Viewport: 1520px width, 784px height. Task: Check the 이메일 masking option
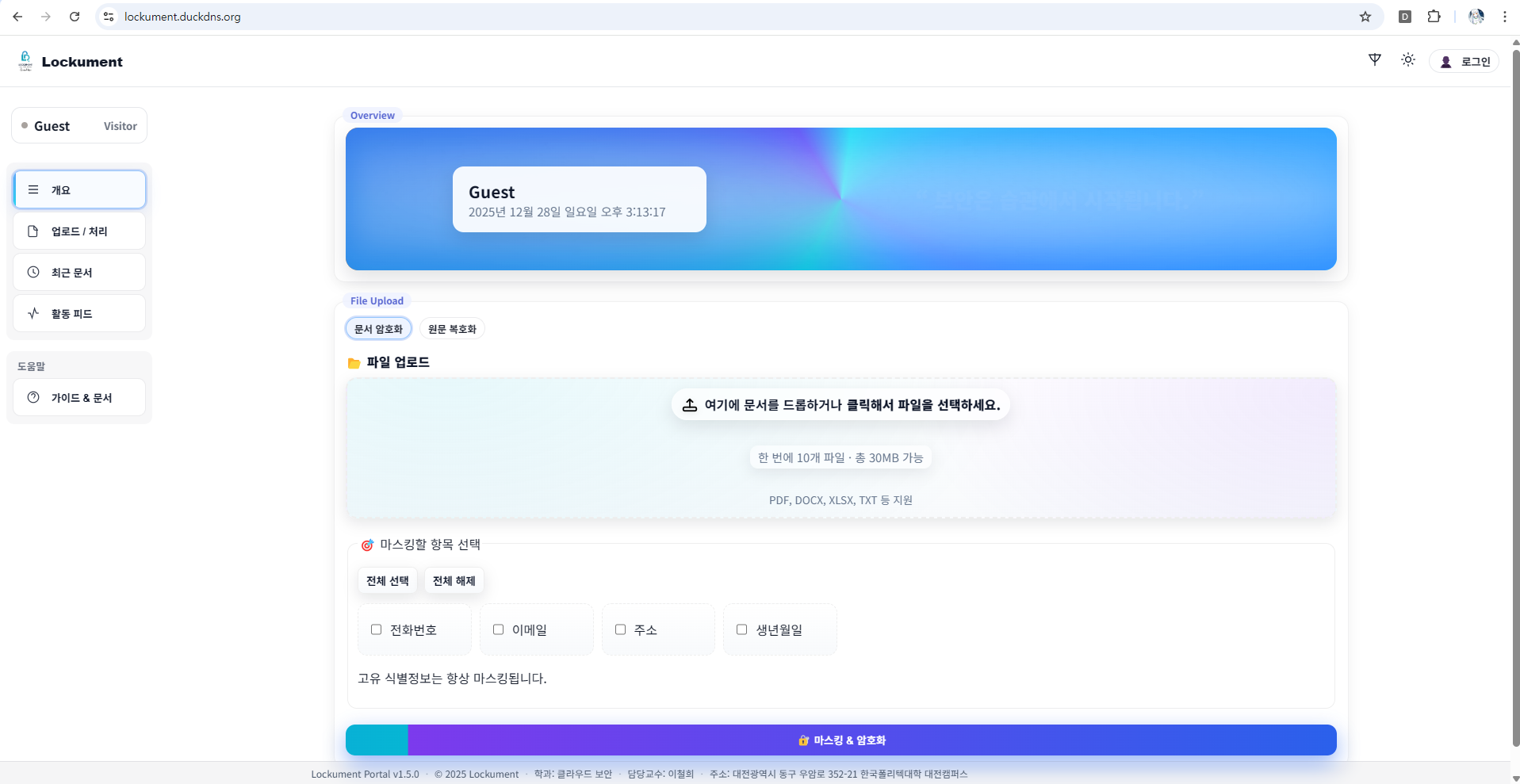click(x=498, y=629)
